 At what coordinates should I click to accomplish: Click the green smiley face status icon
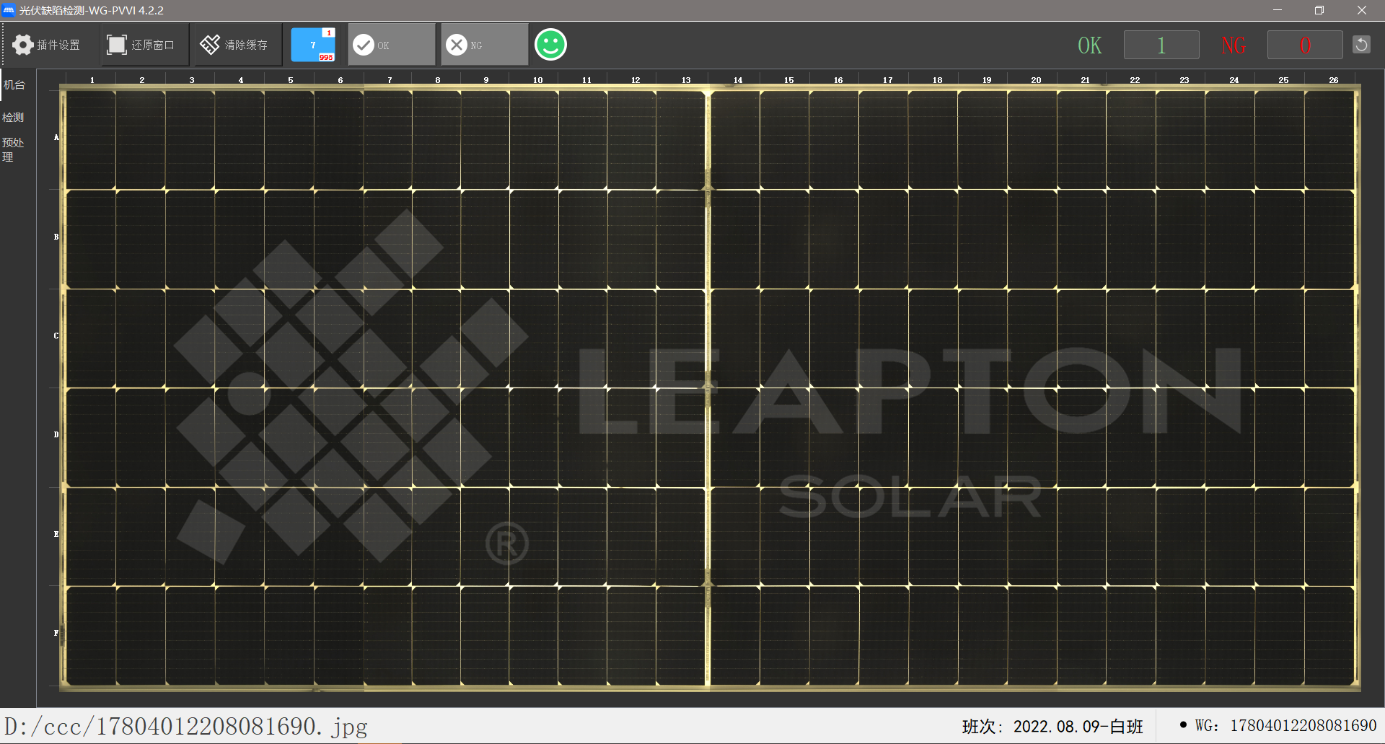coord(550,44)
